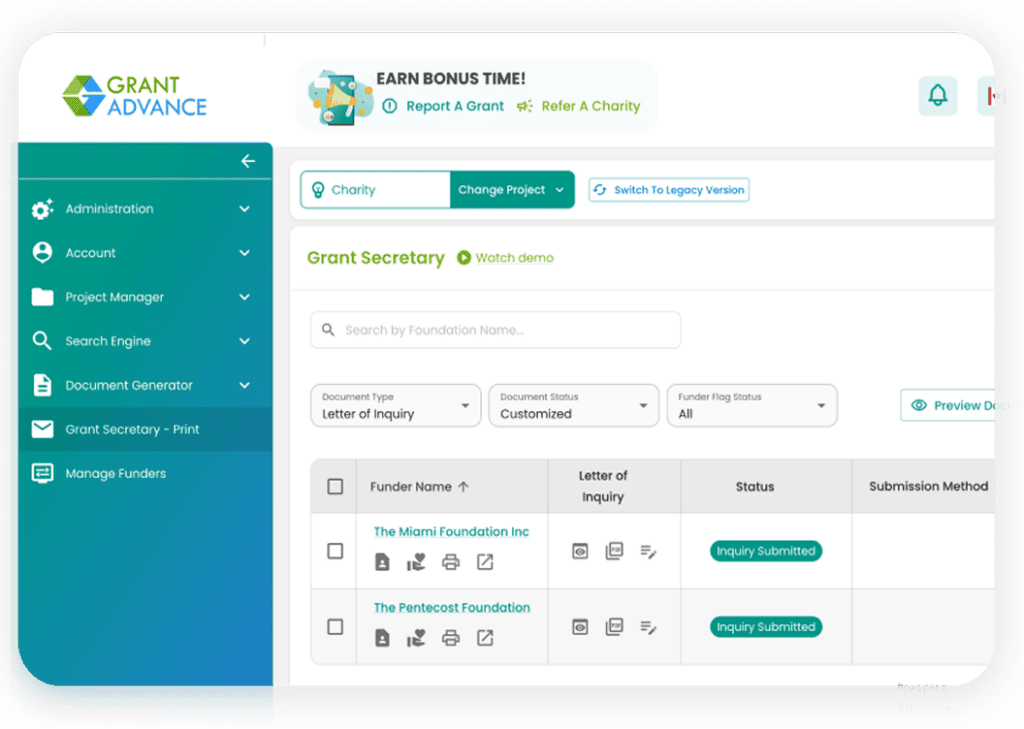Click the Grant Advance logo
1024x729 pixels.
(135, 95)
